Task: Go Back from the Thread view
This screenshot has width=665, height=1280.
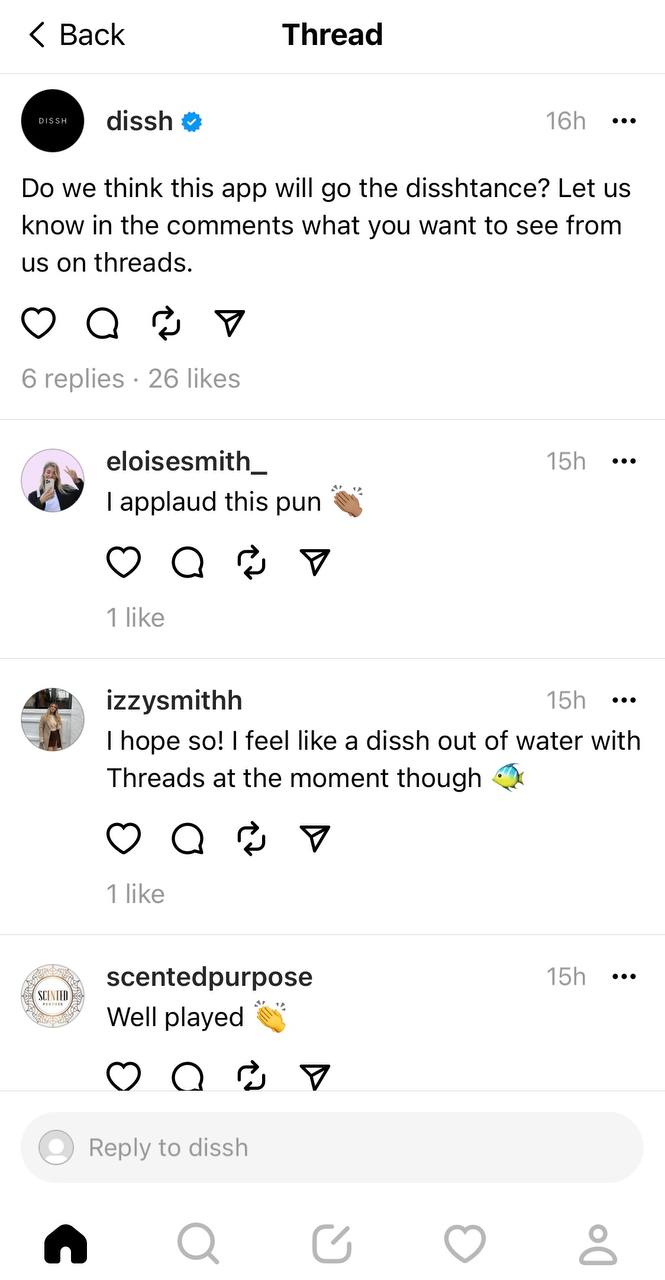Action: click(x=76, y=35)
